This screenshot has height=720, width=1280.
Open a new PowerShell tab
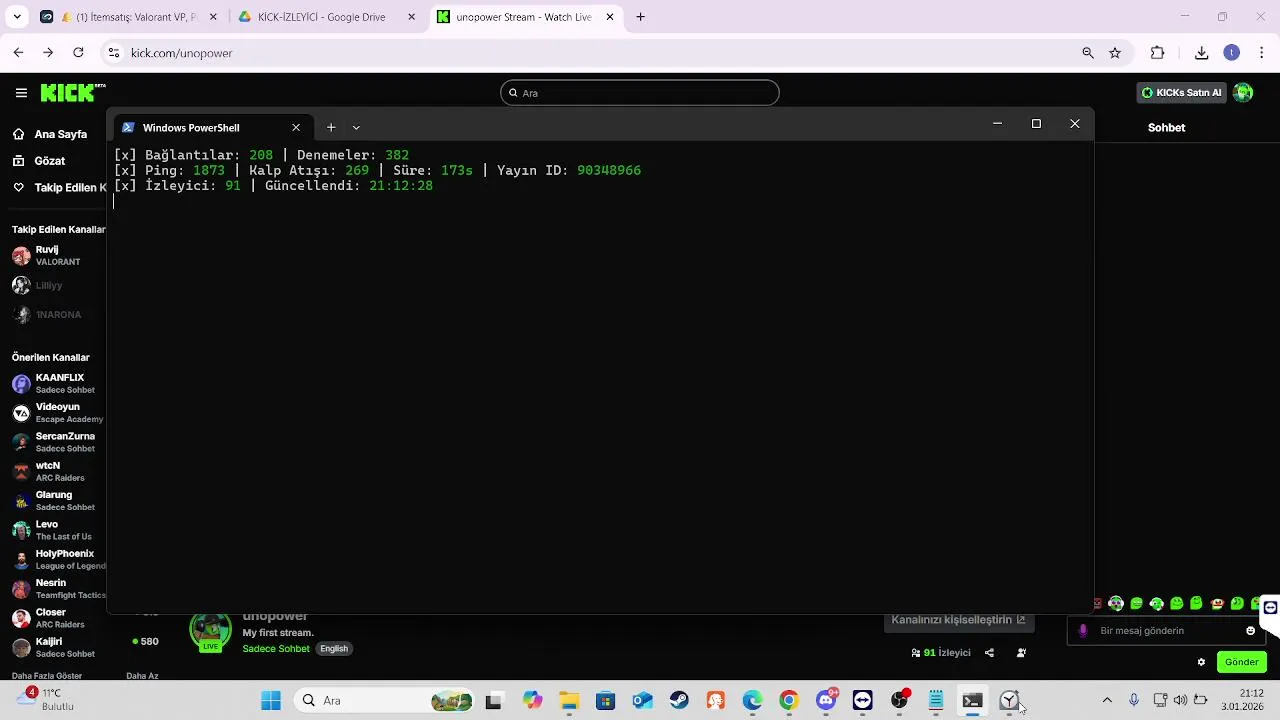(x=331, y=128)
